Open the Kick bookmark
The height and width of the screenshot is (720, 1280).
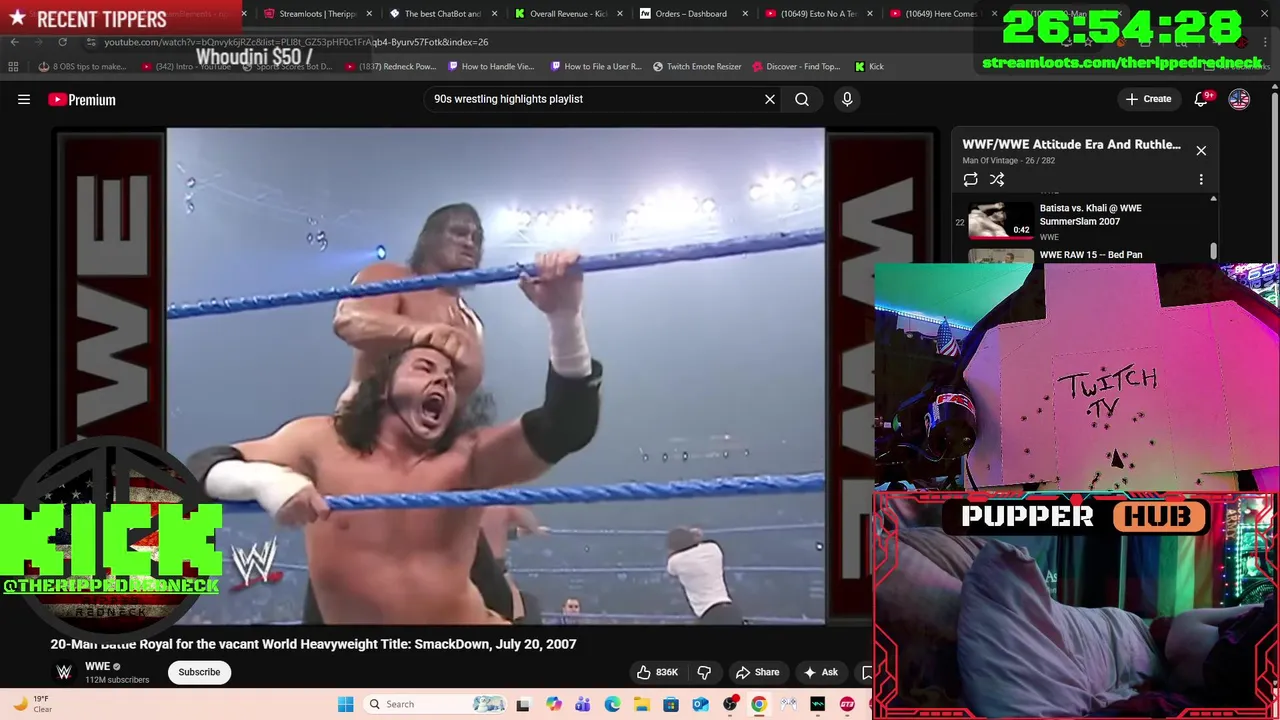pyautogui.click(x=869, y=67)
